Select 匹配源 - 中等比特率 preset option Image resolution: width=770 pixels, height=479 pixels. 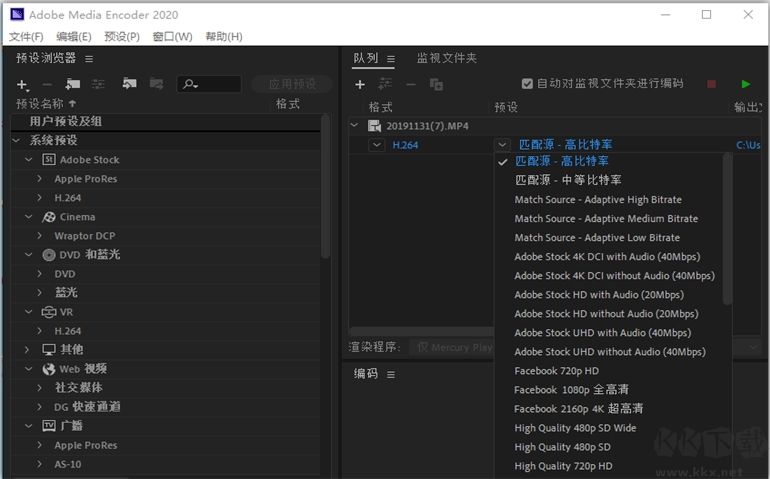(567, 180)
